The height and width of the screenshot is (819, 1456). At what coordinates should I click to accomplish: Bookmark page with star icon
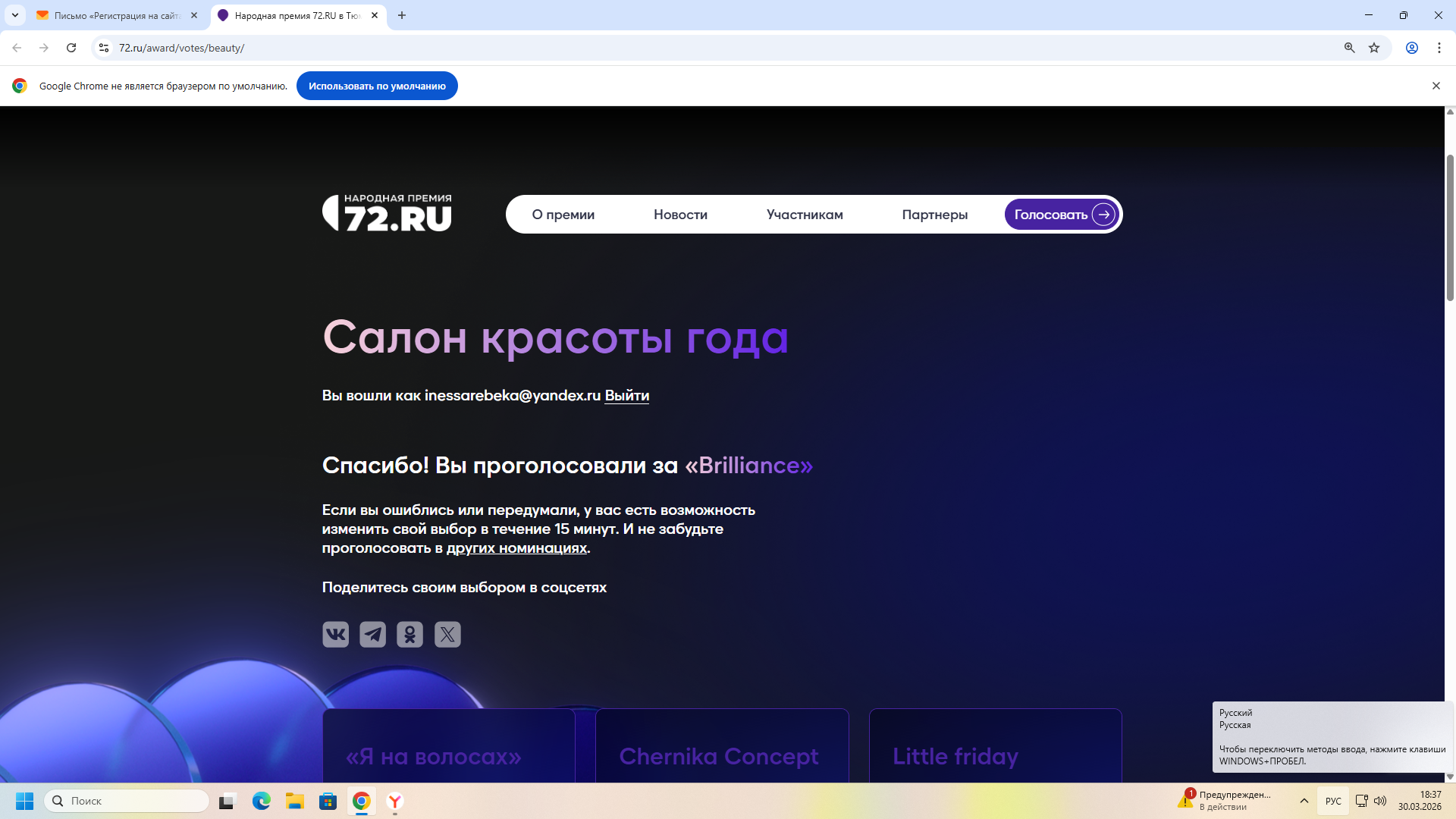[x=1374, y=48]
